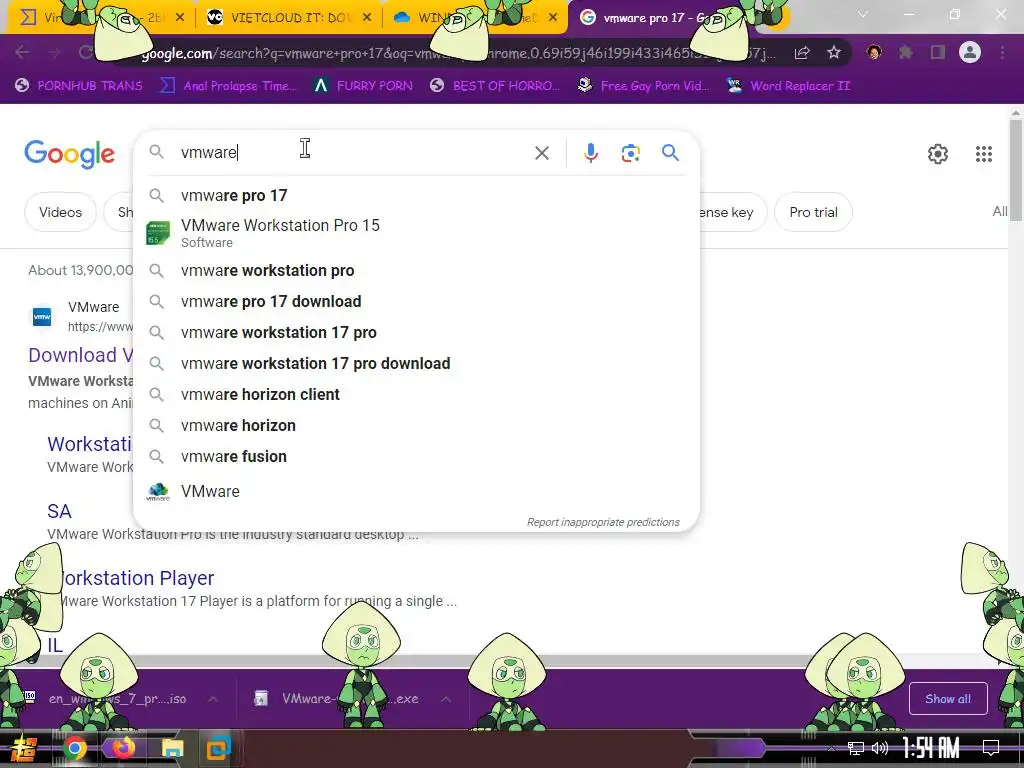Click the Chrome address bar URL

coord(457,53)
